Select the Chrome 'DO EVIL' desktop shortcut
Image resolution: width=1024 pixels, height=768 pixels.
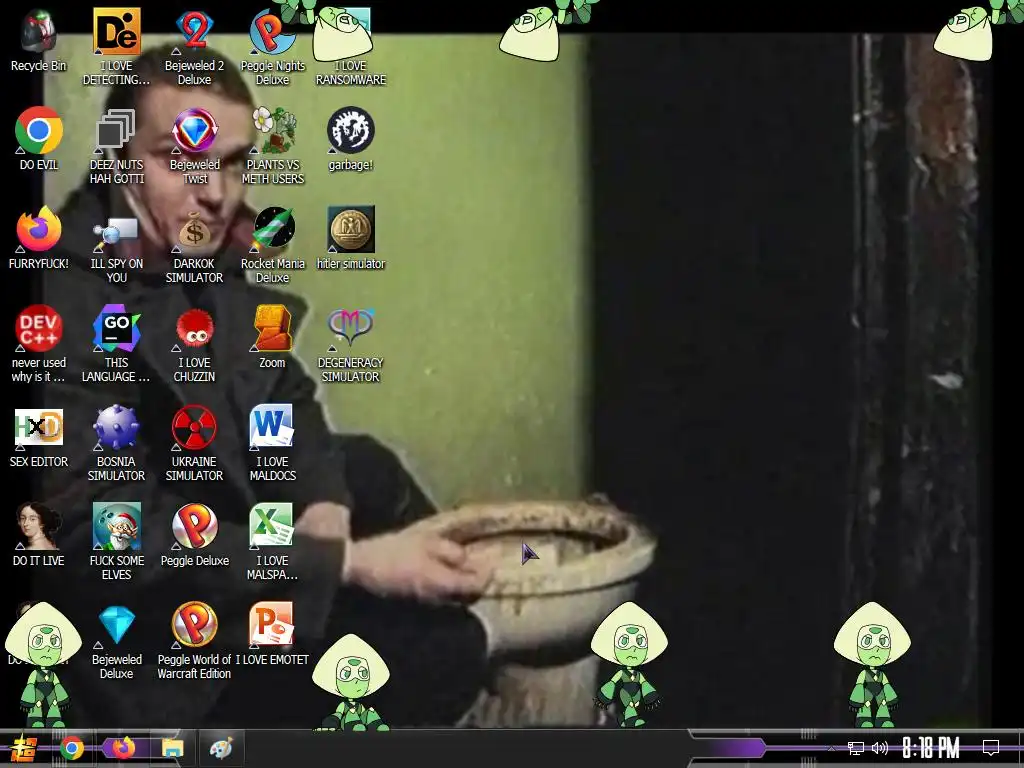click(39, 131)
